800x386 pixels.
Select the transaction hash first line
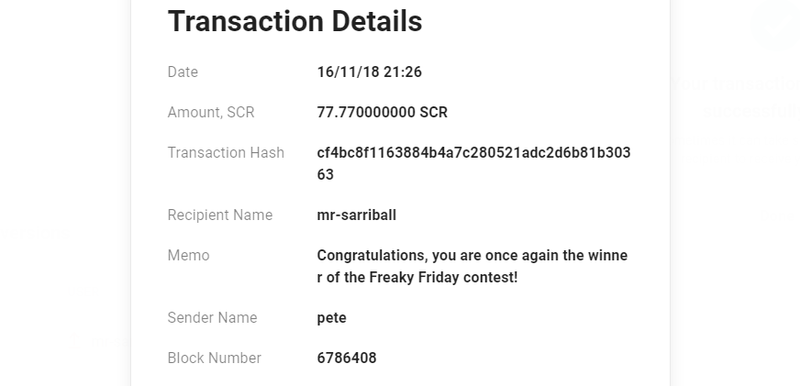(x=474, y=152)
